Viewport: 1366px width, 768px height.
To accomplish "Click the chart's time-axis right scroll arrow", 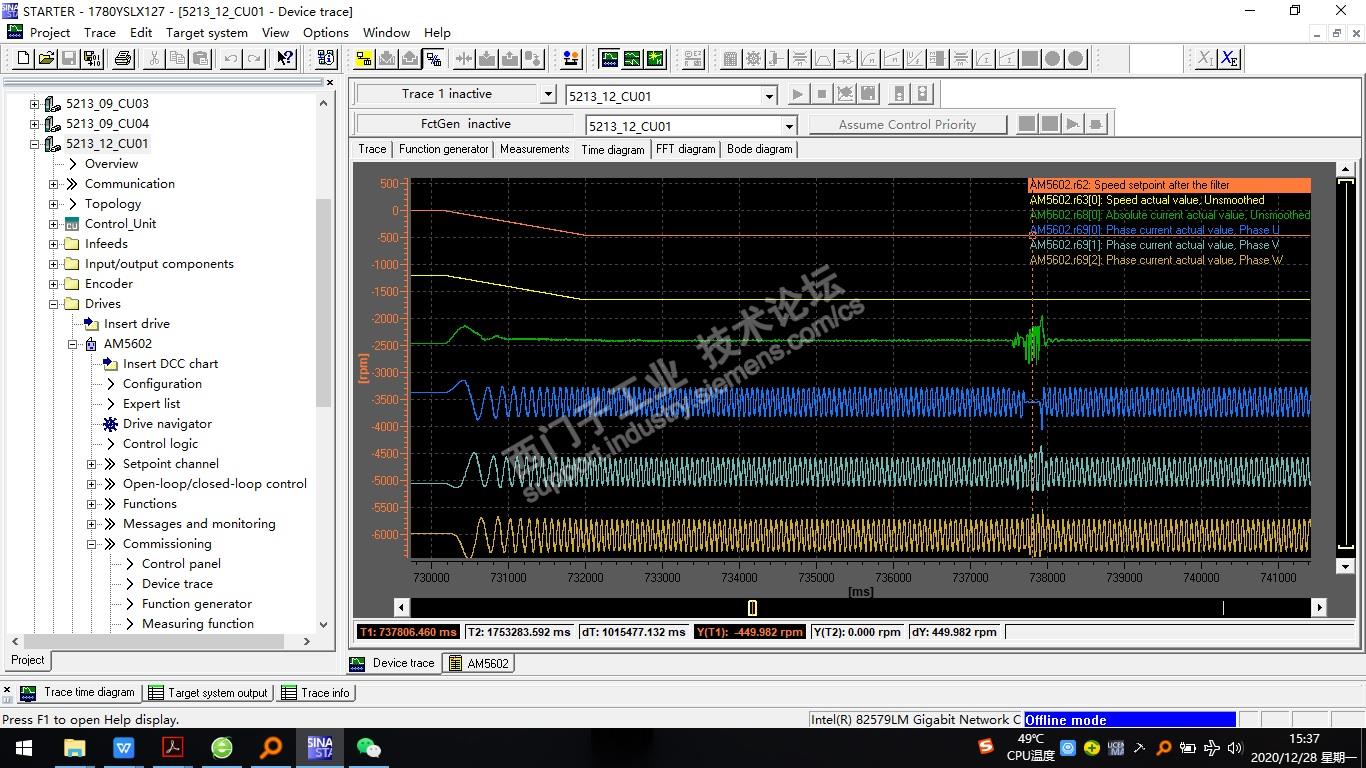I will [1319, 608].
